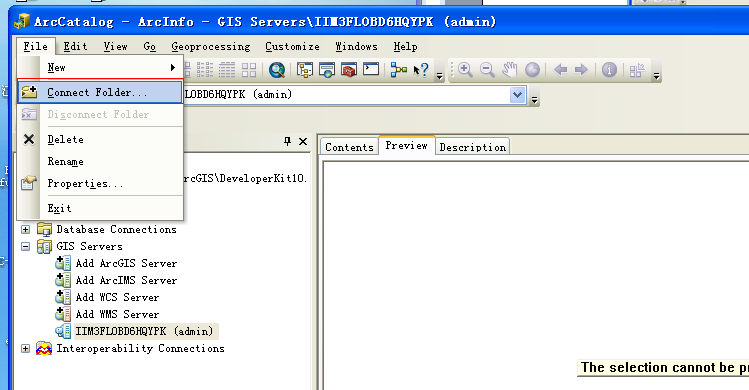Go forward to next extent arrow
This screenshot has height=390, width=749.
[x=581, y=70]
